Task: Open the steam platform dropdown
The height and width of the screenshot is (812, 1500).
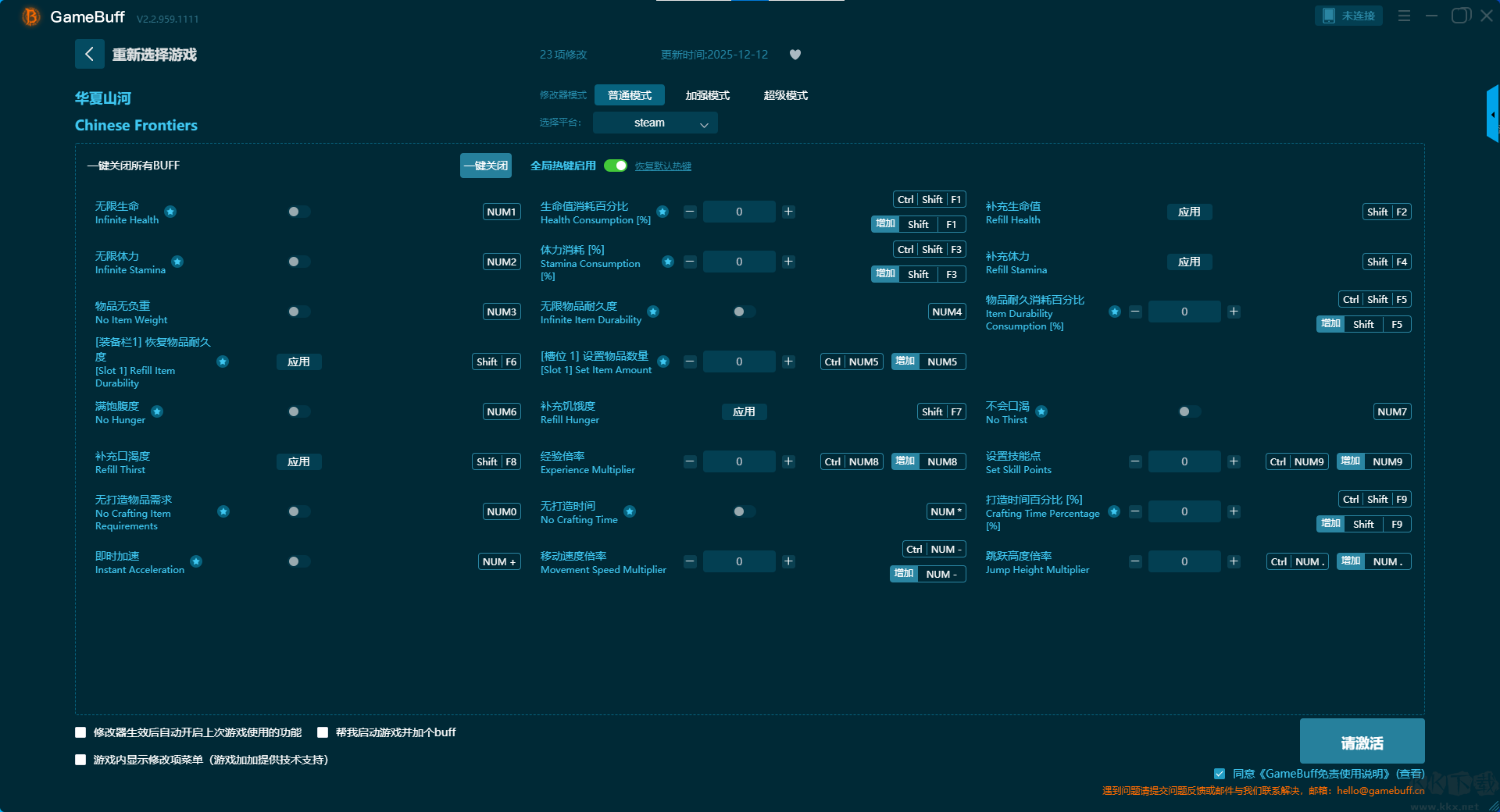Action: point(655,123)
